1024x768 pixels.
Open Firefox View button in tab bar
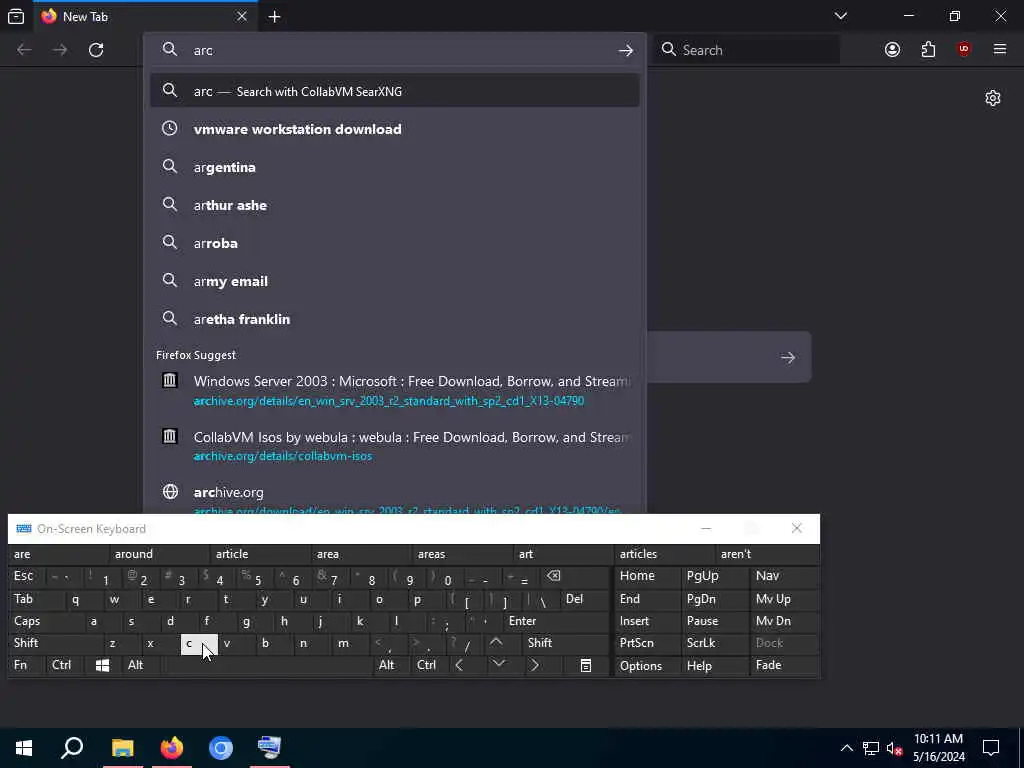tap(16, 16)
